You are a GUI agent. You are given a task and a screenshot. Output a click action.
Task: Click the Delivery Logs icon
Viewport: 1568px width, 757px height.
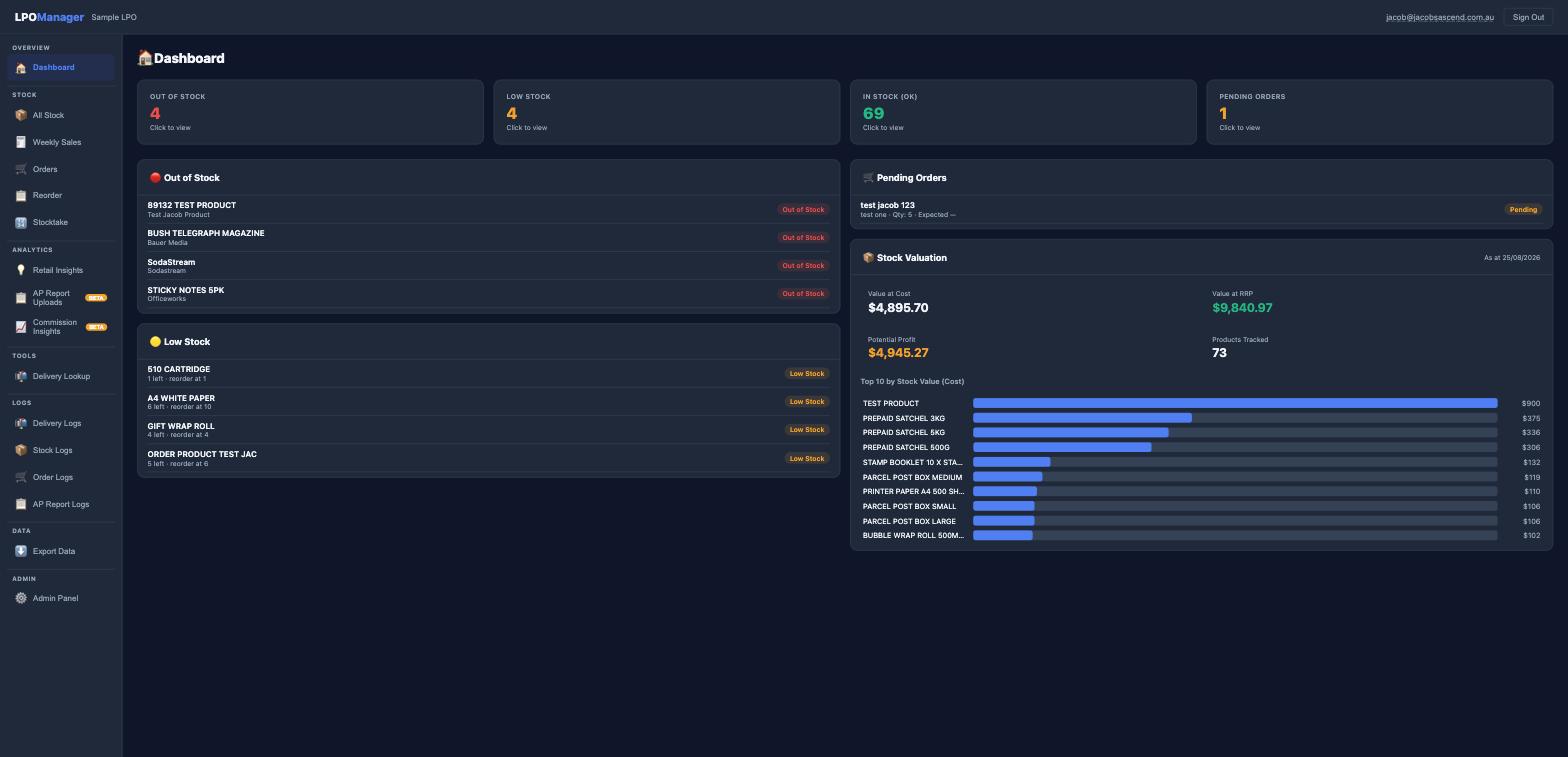tap(21, 423)
